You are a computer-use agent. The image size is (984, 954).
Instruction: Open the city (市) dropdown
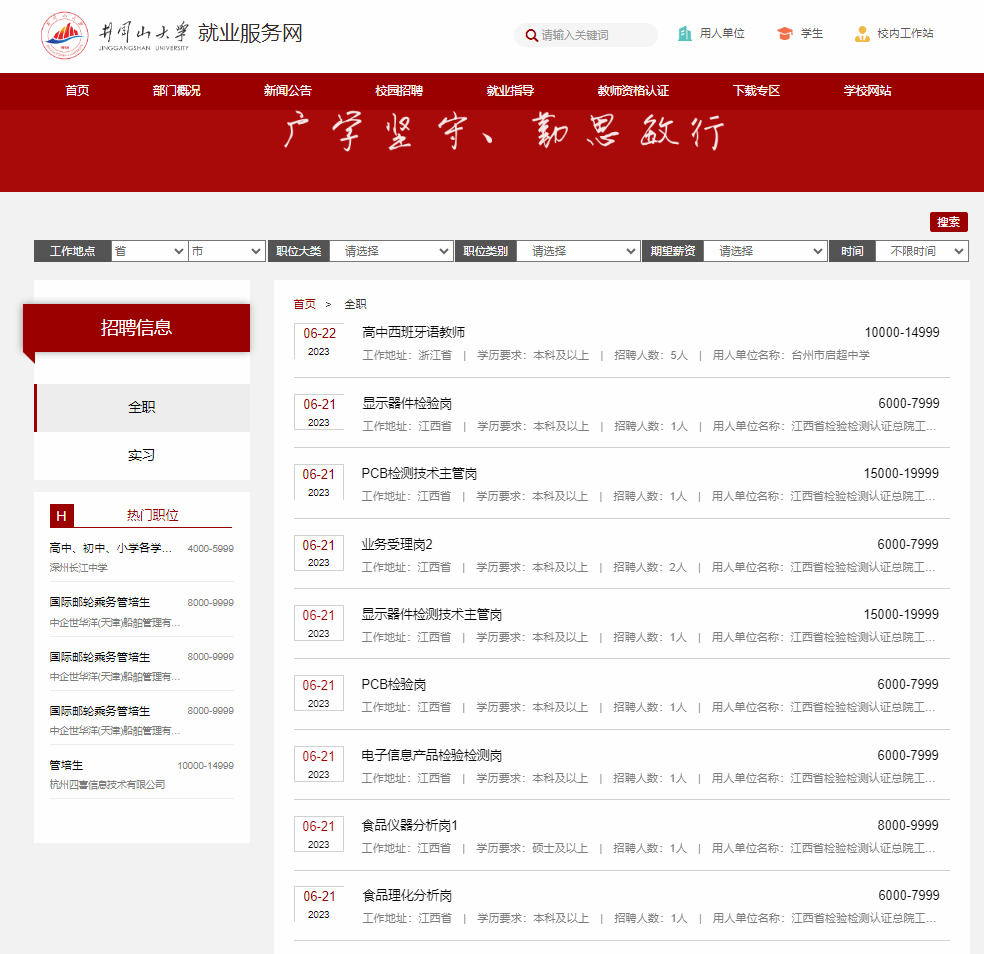226,251
